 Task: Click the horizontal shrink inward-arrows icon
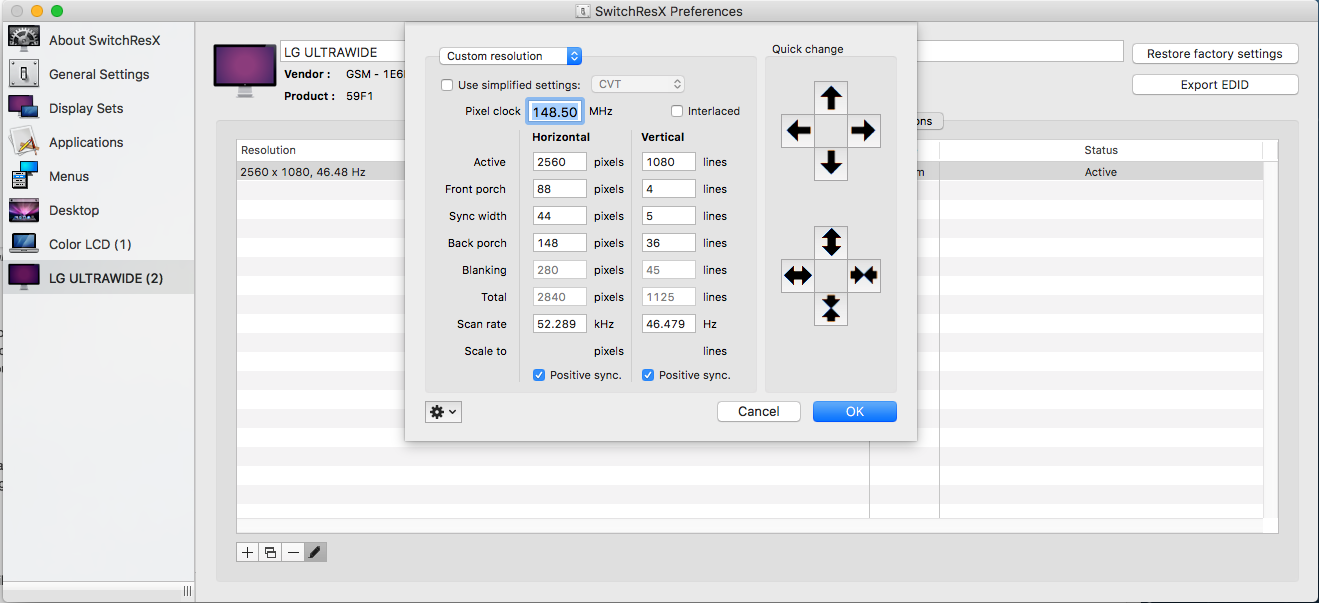[x=864, y=275]
